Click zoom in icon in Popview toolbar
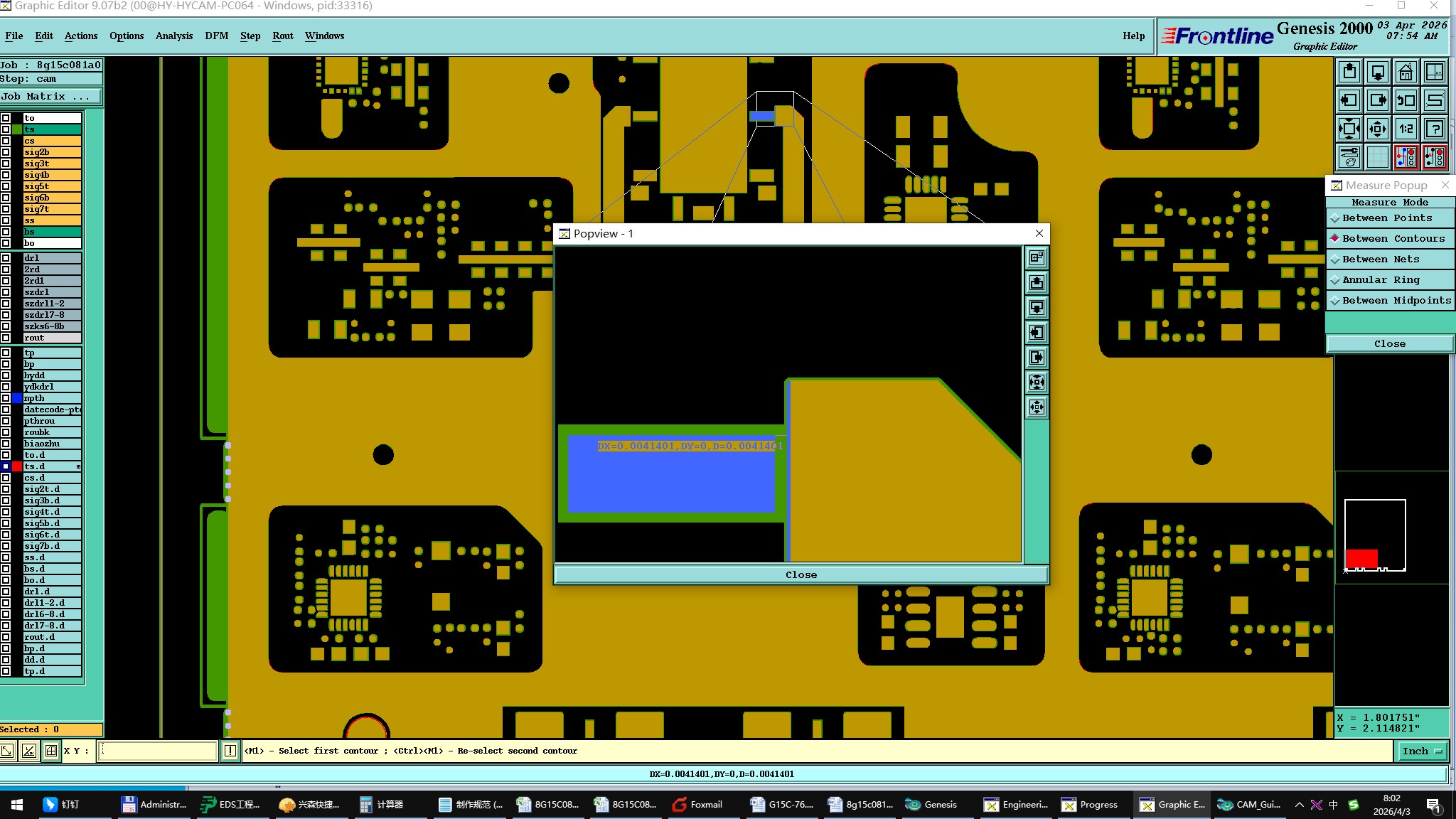The image size is (1456, 819). coord(1037,382)
